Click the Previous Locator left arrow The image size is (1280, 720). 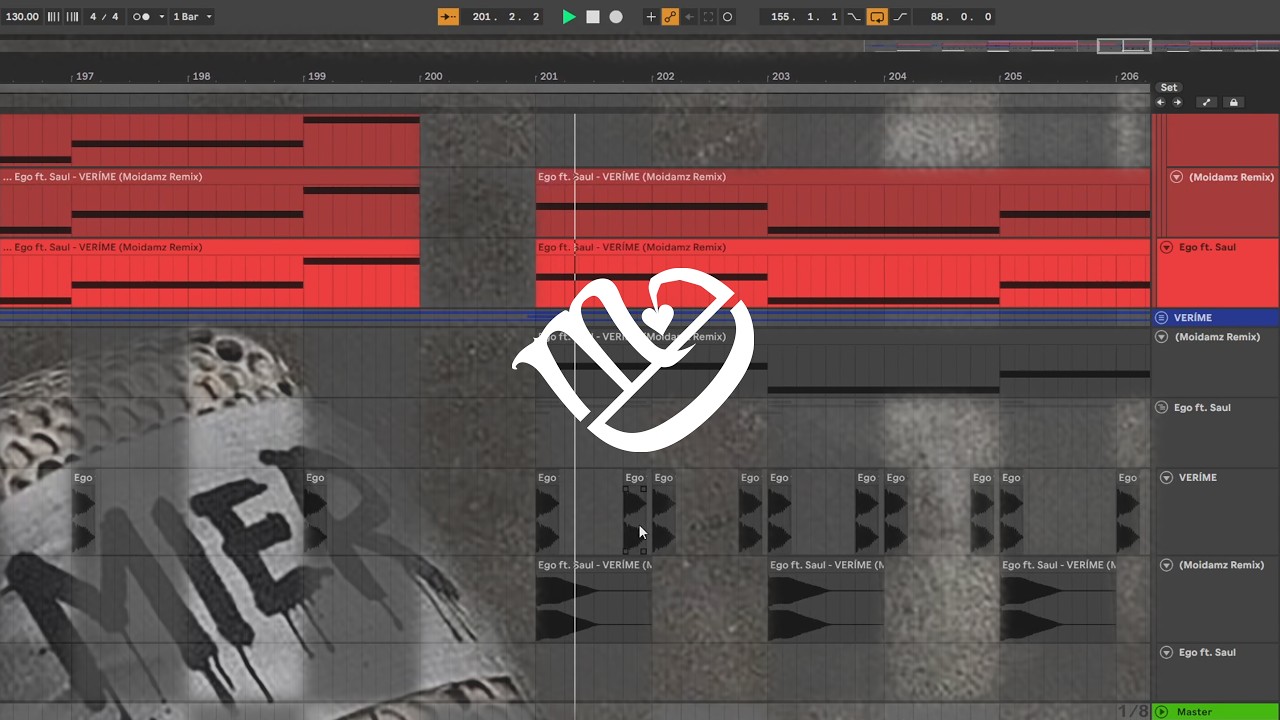point(1161,102)
